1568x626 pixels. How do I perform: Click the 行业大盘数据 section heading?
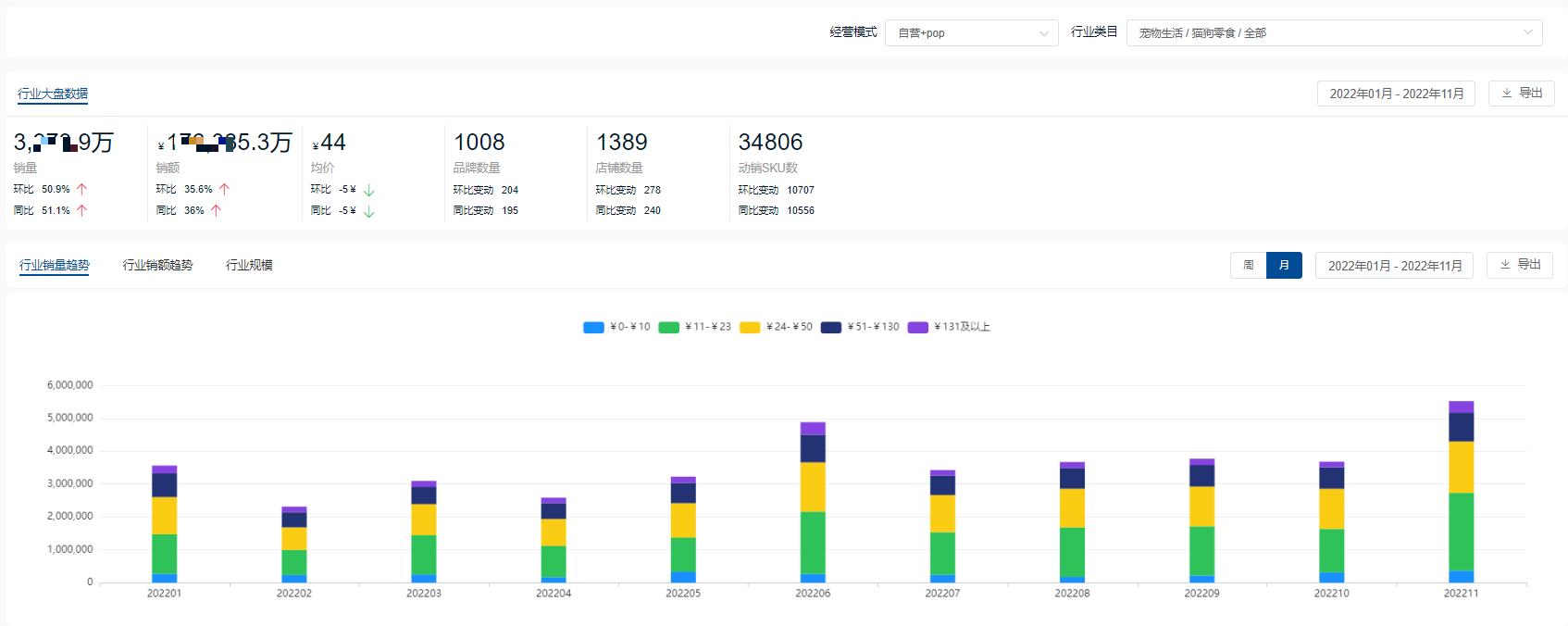(x=53, y=94)
